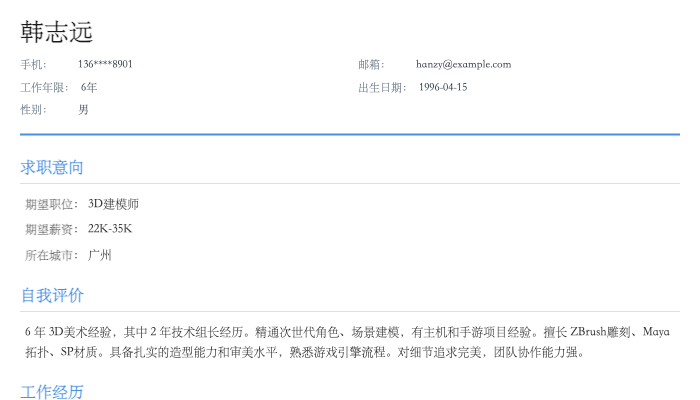Screen dimensions: 700x400
Task: Click the expected salary 22K-35K
Action: [x=110, y=229]
